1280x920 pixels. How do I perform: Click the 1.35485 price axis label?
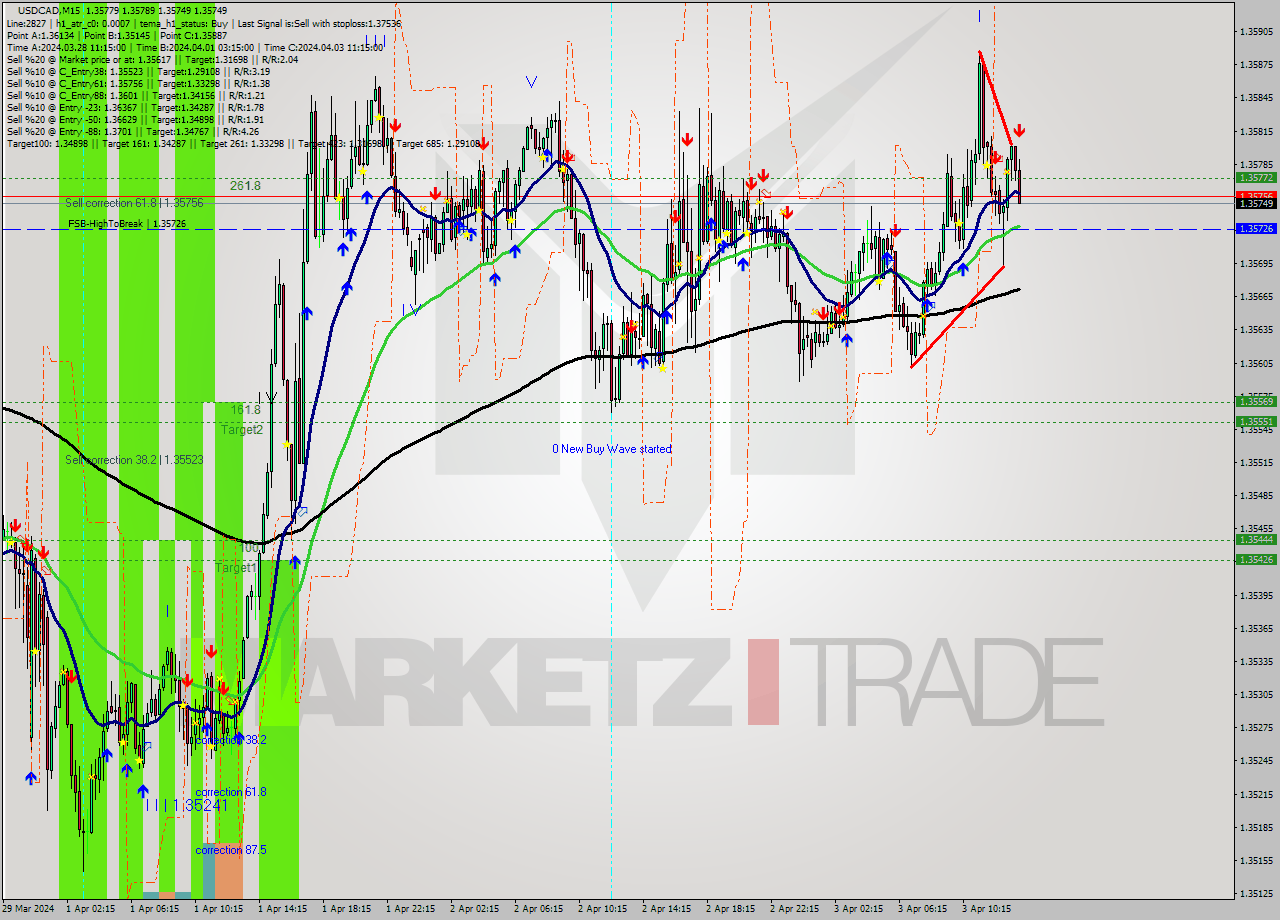1256,496
